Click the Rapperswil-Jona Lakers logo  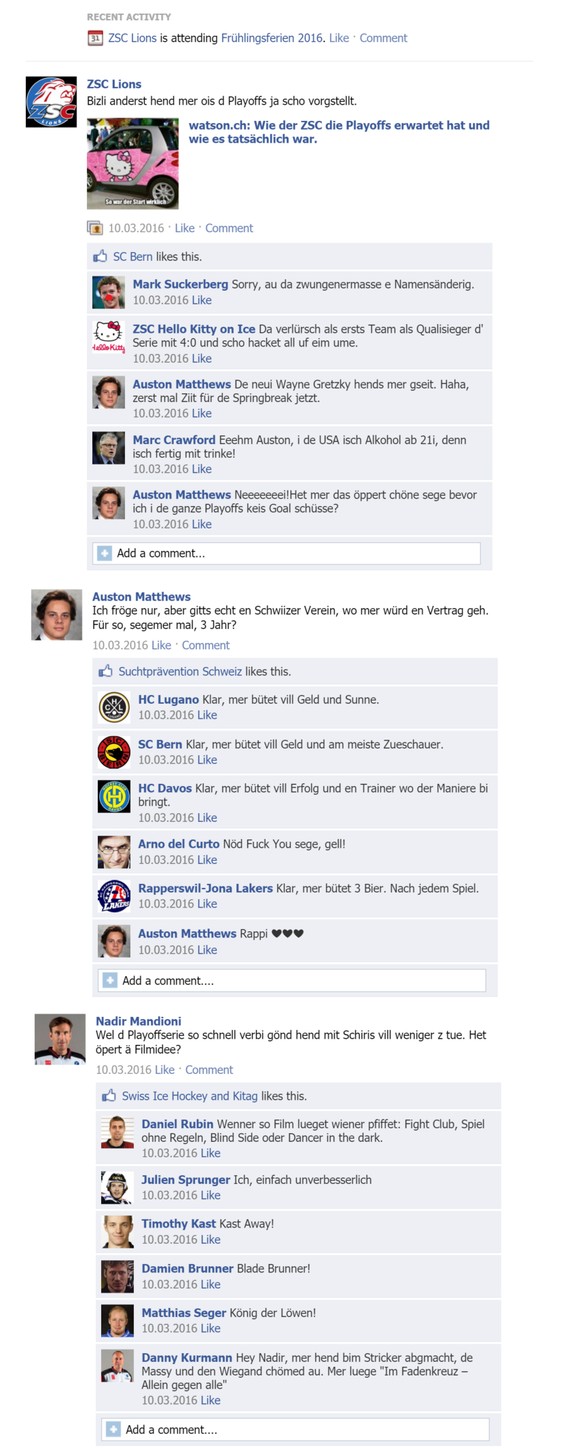(114, 896)
